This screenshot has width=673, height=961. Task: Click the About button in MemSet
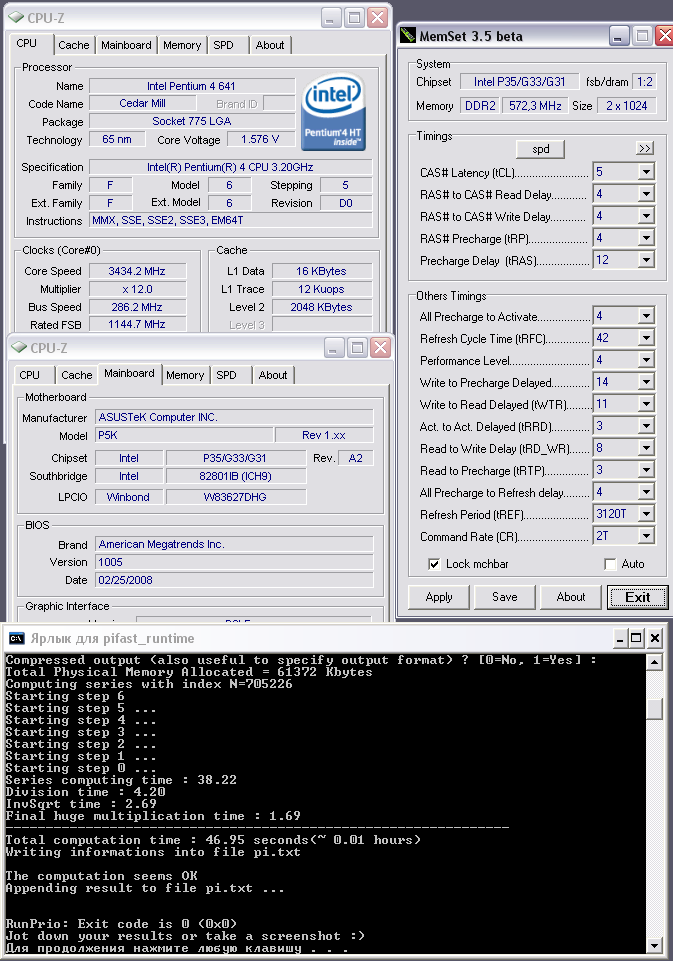[x=571, y=597]
